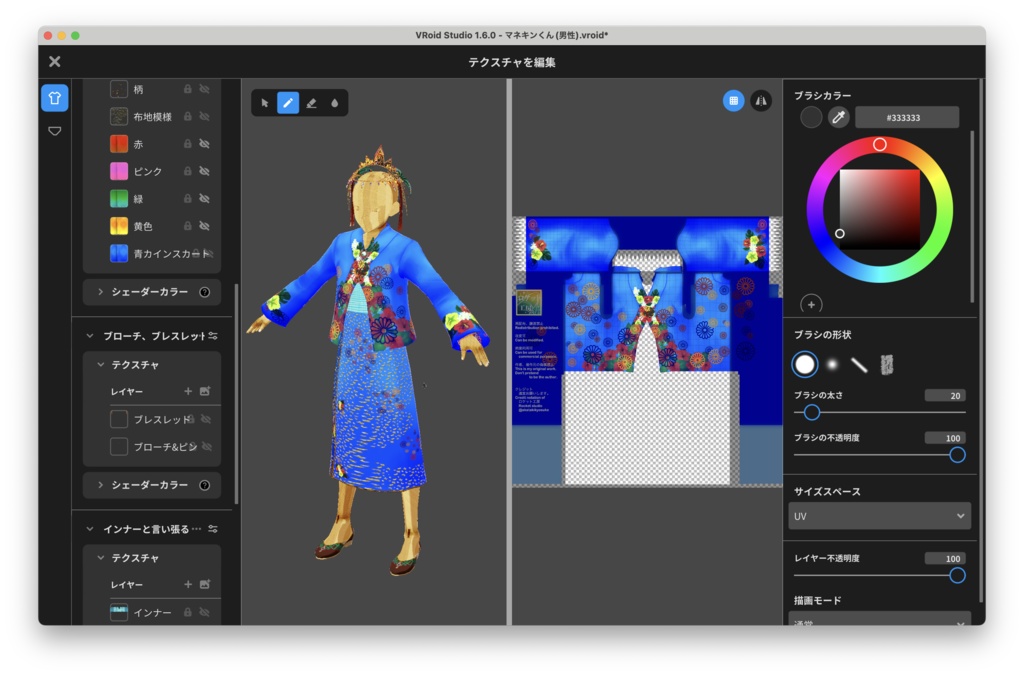1024x676 pixels.
Task: Toggle the mirror symmetry button
Action: (x=761, y=101)
